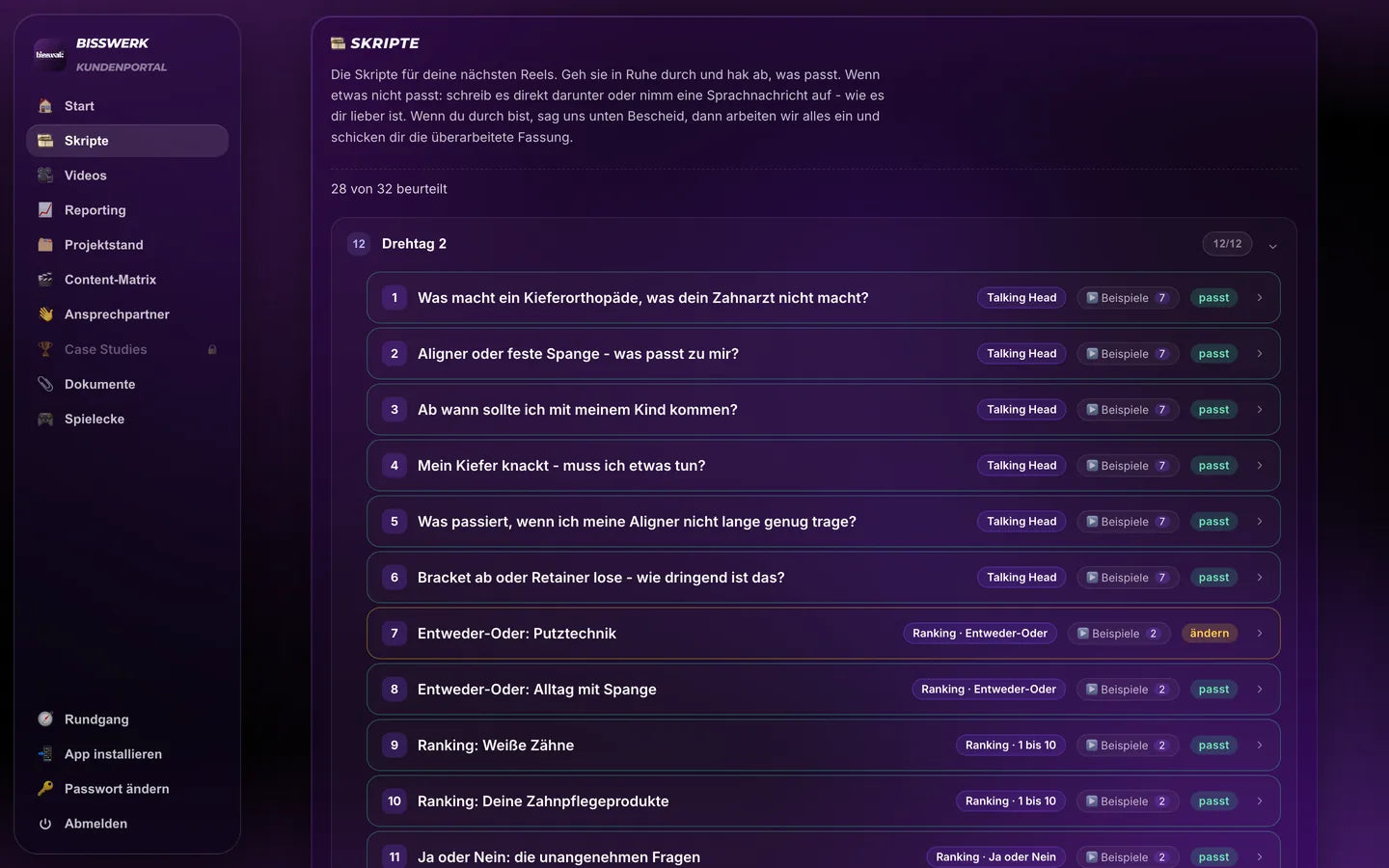Click the house icon beside Start
This screenshot has height=868, width=1389.
(x=45, y=106)
